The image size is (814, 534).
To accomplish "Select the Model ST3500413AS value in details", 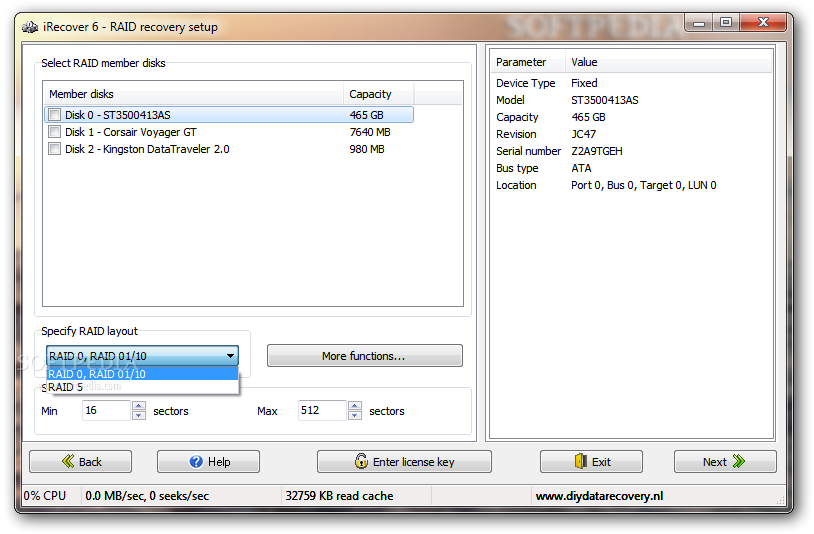I will (605, 100).
